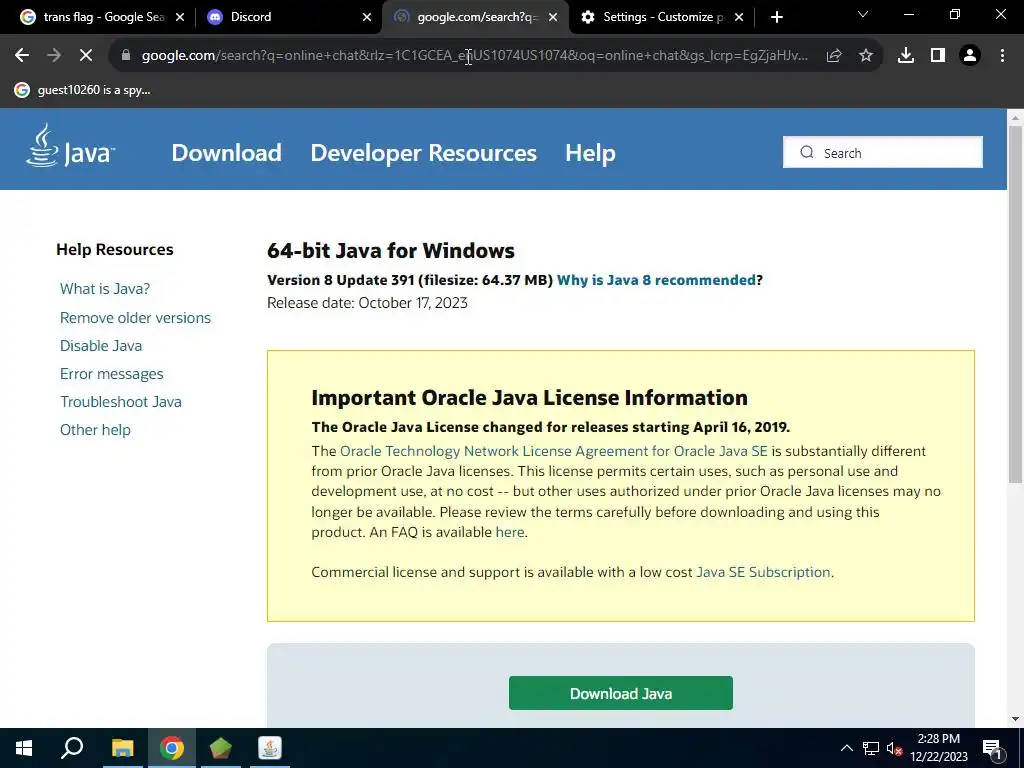Click the Release date: October 17, 2023 text
The width and height of the screenshot is (1024, 768).
coord(367,303)
